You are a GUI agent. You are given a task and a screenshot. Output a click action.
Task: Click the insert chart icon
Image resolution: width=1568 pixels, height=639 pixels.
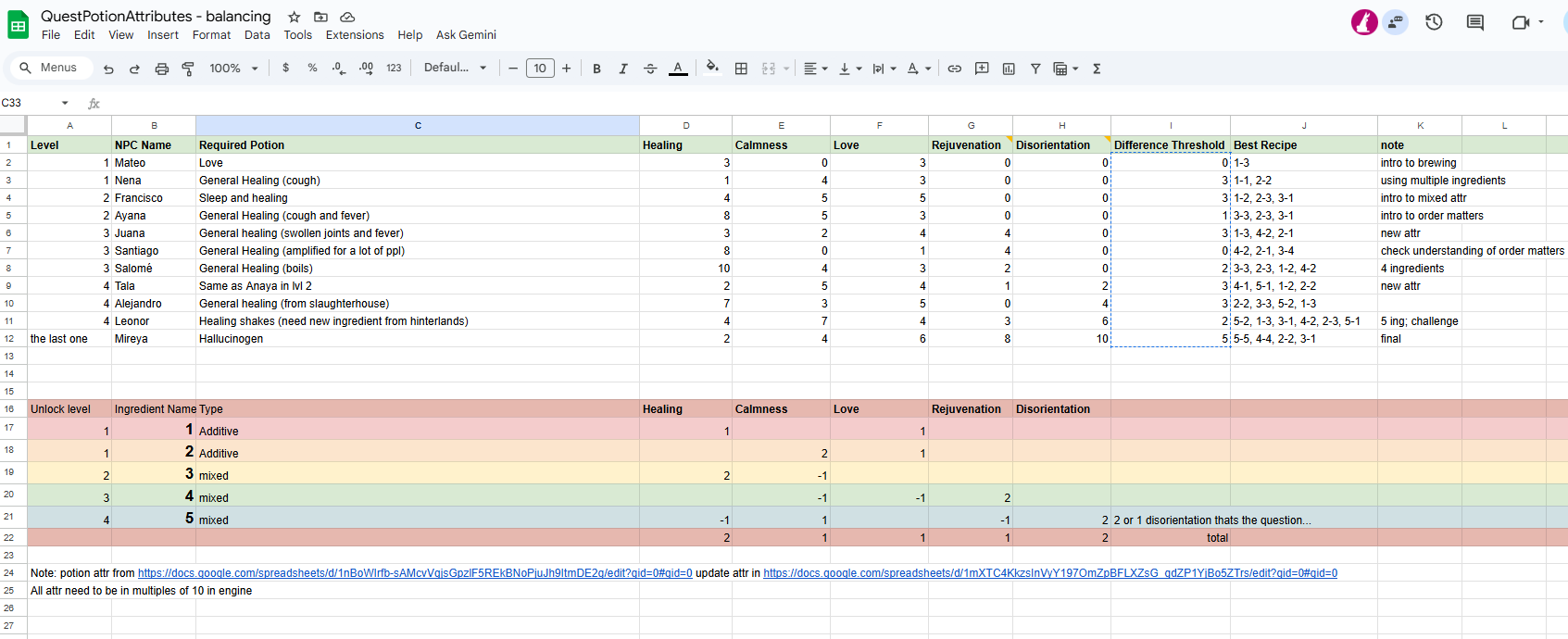[1009, 69]
